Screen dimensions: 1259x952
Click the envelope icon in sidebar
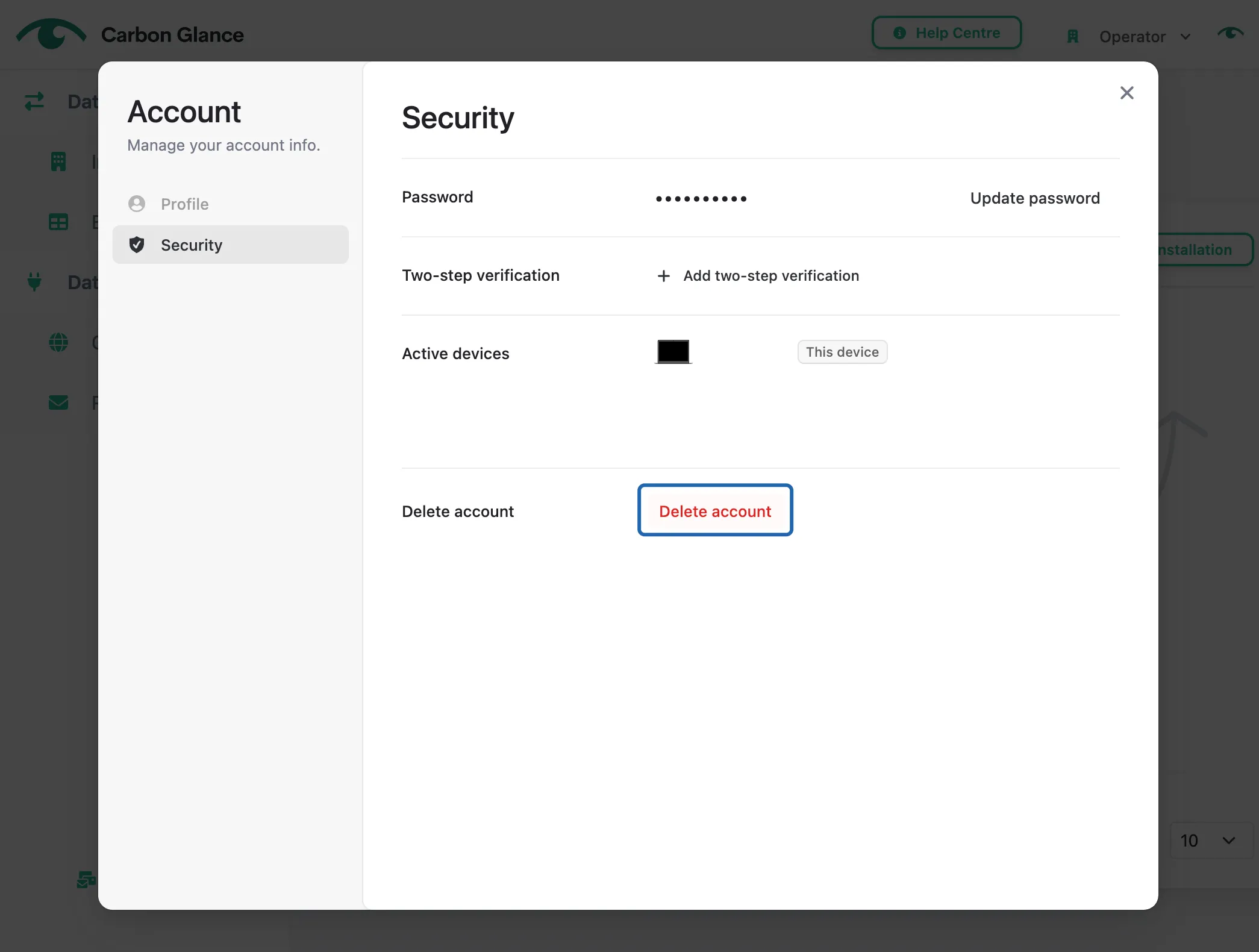tap(58, 402)
